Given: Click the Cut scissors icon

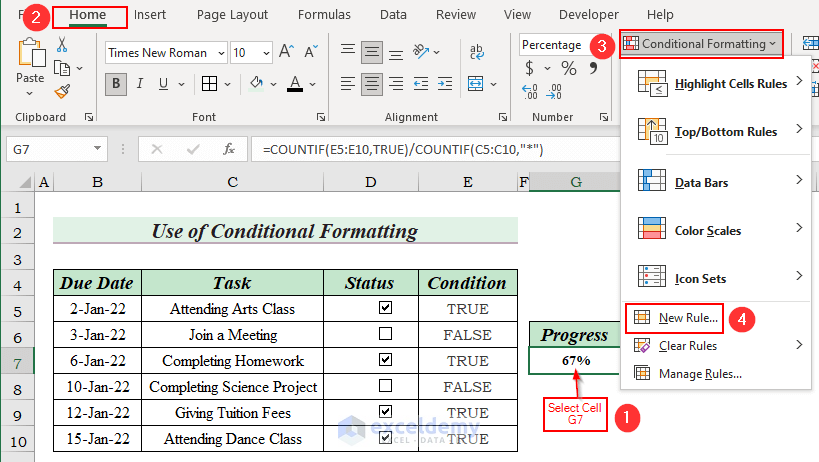Looking at the screenshot, I should tap(62, 45).
